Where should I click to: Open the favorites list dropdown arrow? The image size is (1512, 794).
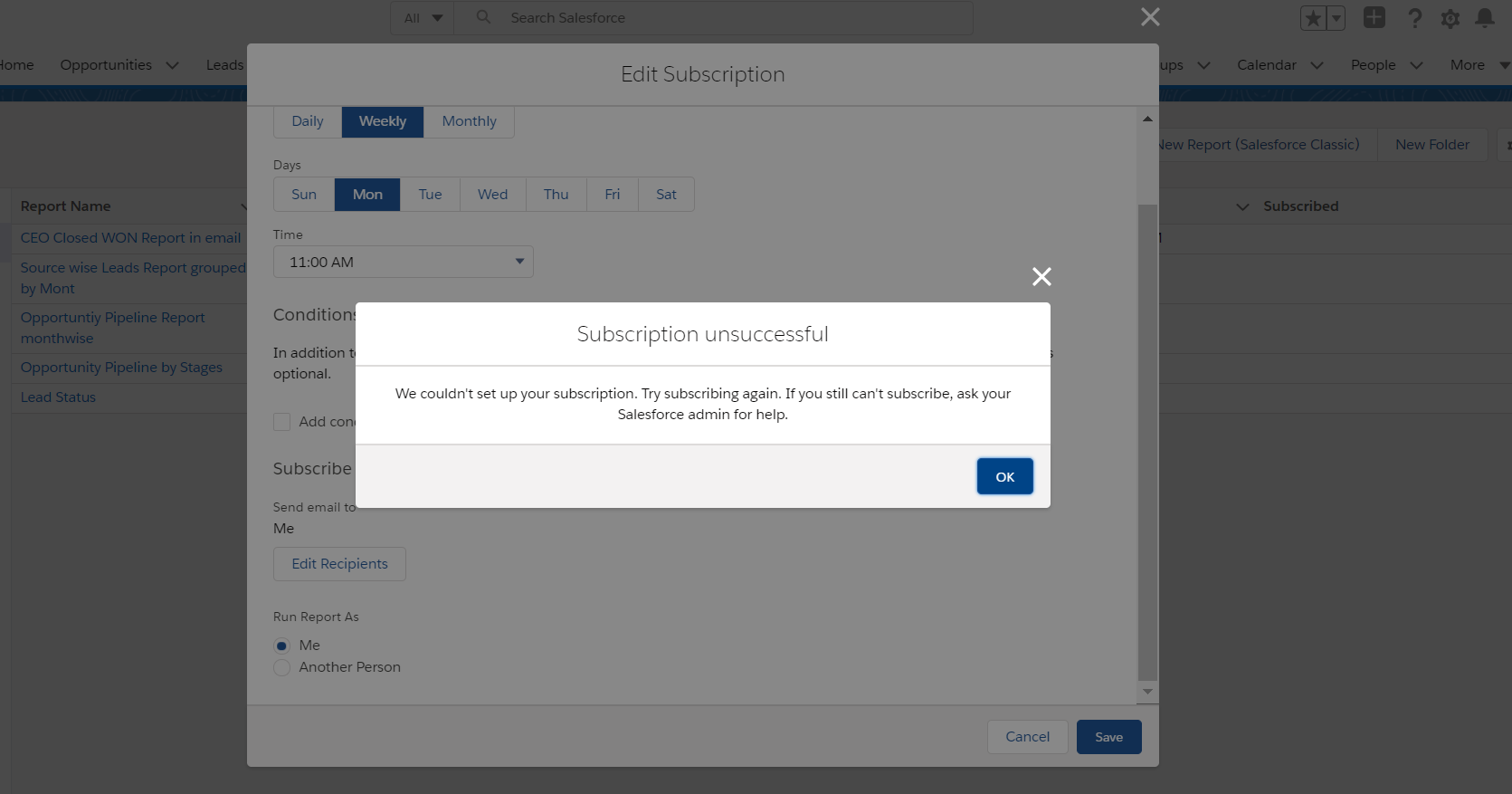click(1336, 18)
